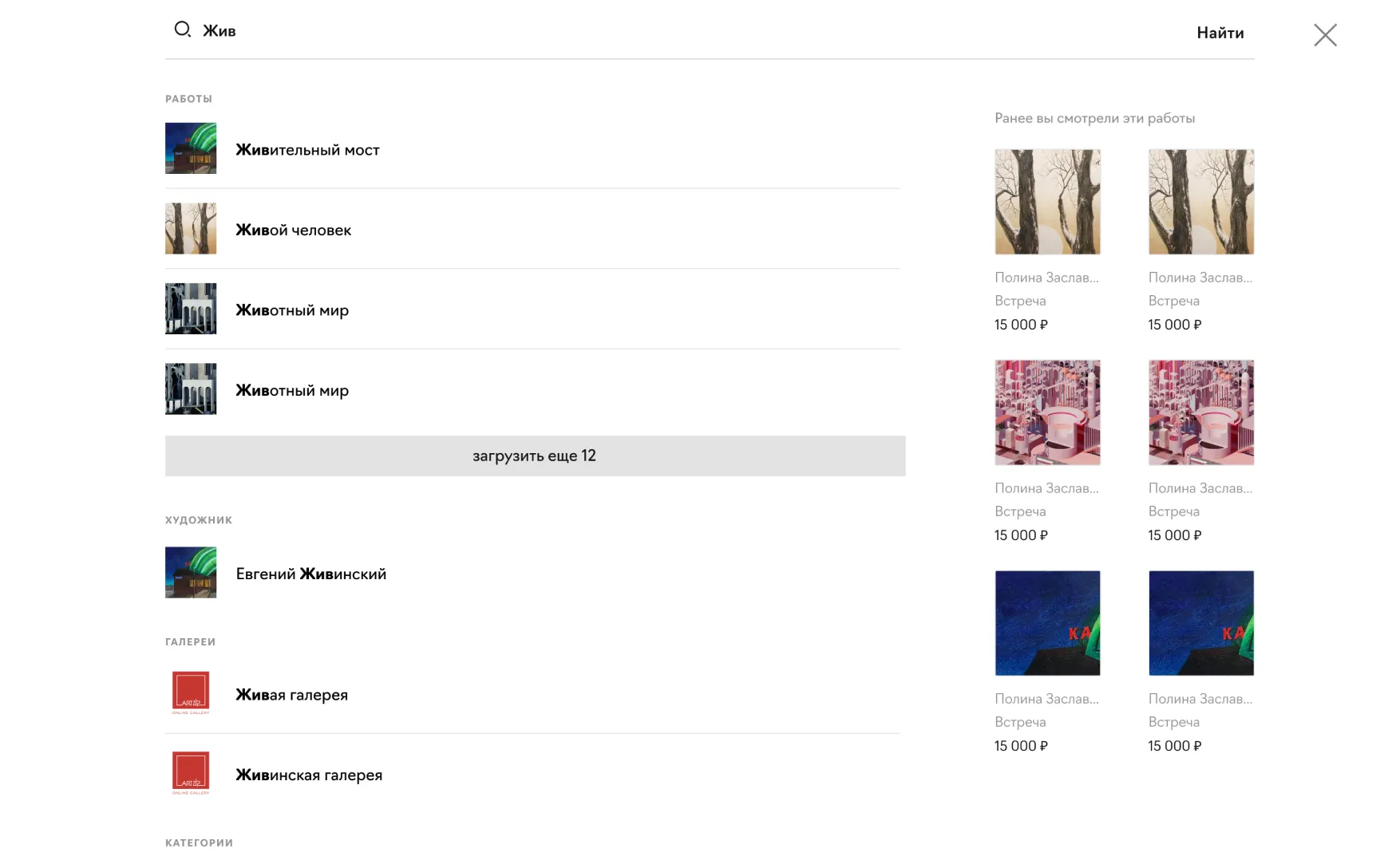1392x868 pixels.
Task: Open first recently viewed tree painting
Action: pos(1047,202)
